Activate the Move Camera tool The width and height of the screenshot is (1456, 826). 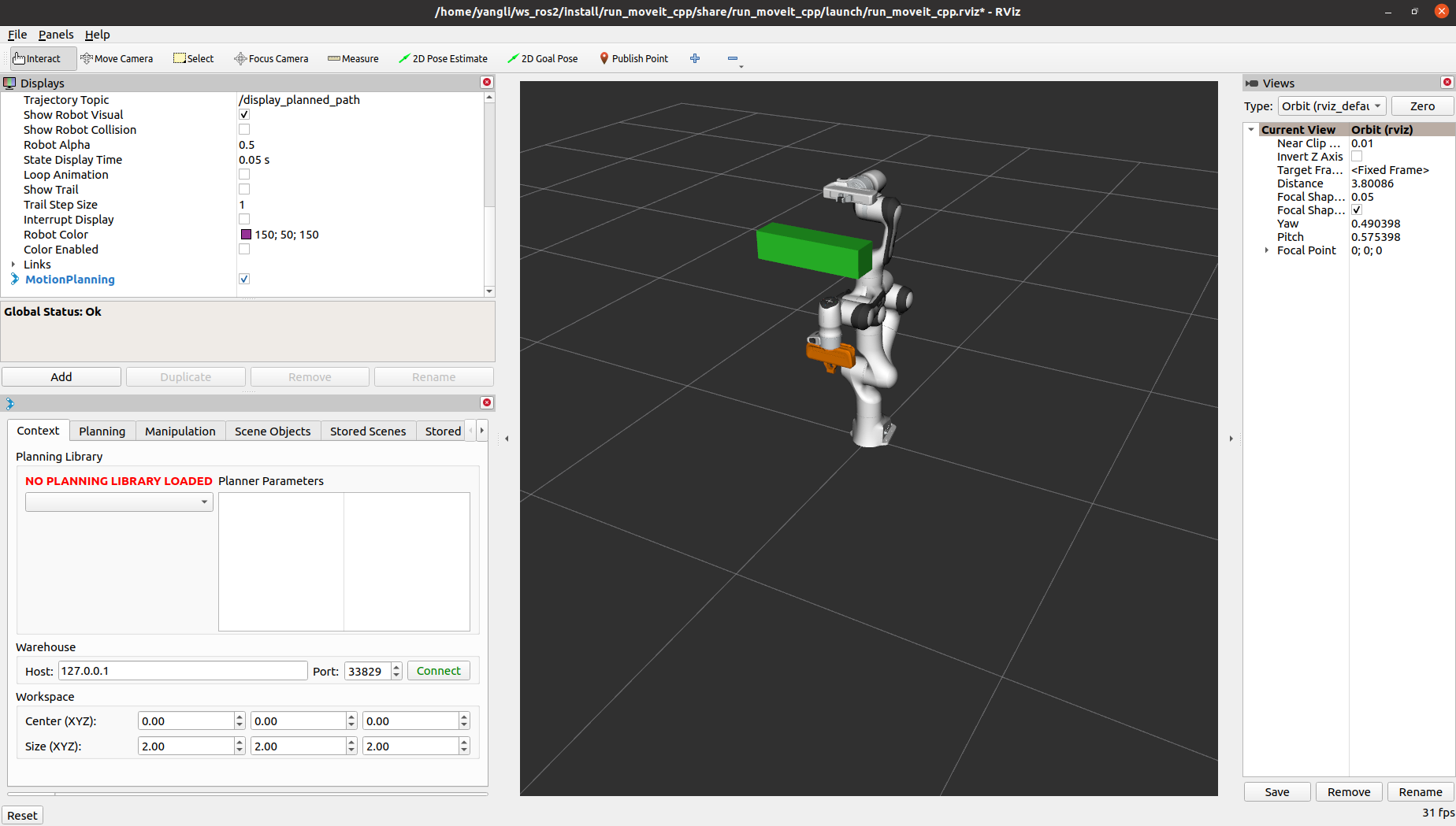(117, 58)
